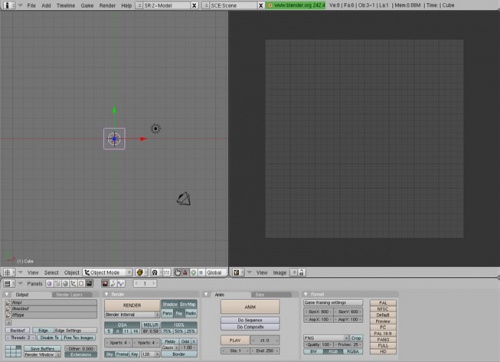Open the Render menu in top header
The height and width of the screenshot is (362, 500).
pos(107,5)
